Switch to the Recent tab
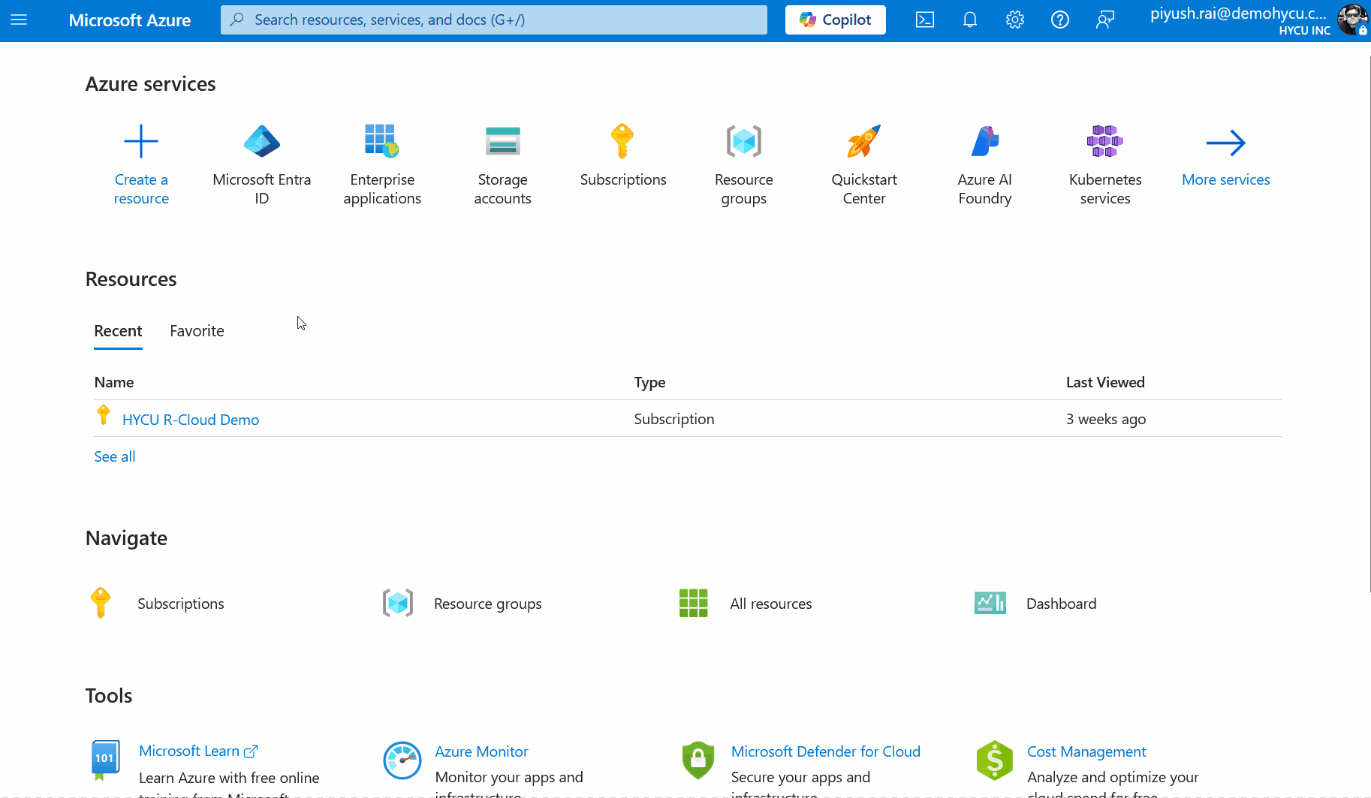1371x798 pixels. [x=118, y=331]
